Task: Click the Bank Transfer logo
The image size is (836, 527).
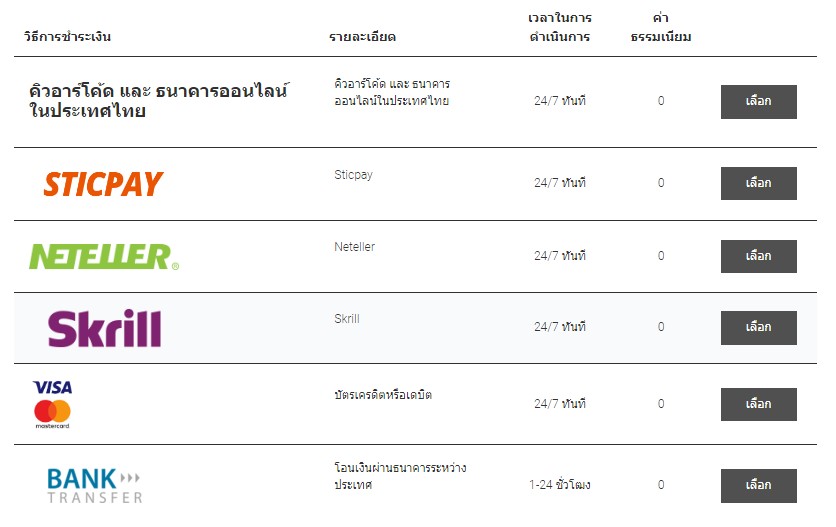Action: [95, 485]
